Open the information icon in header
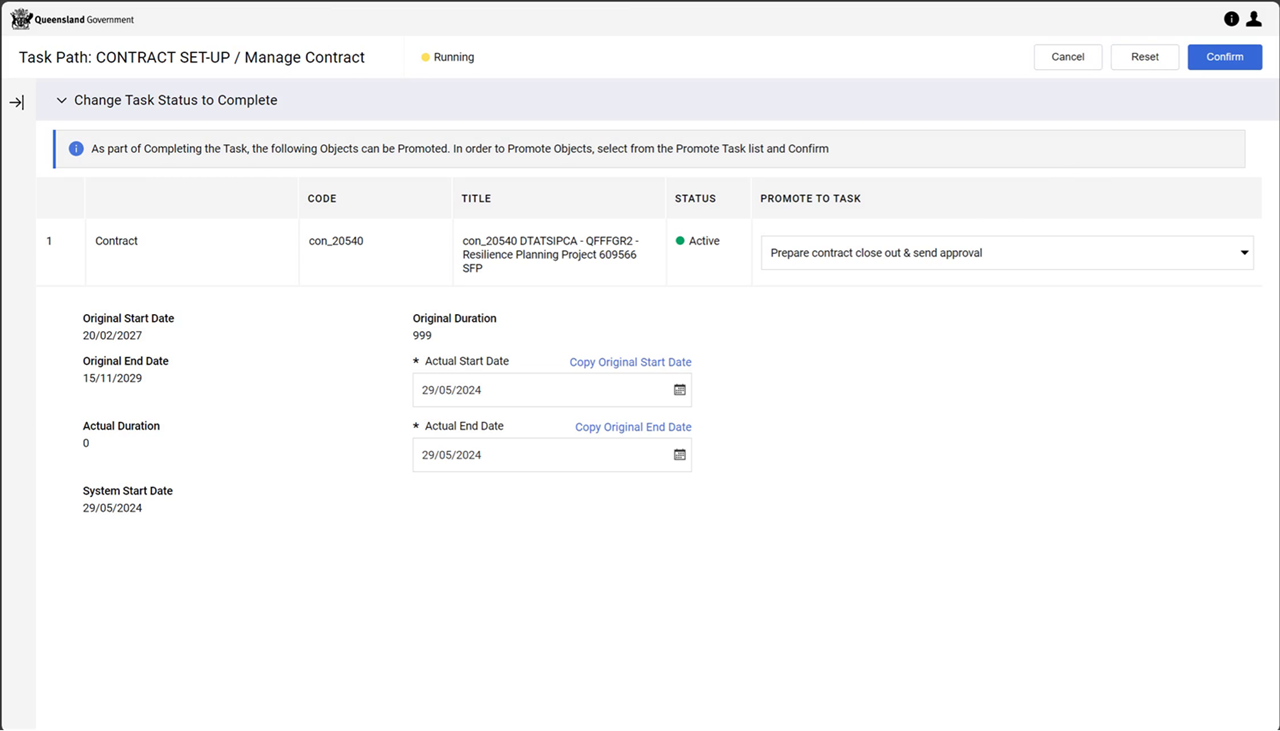This screenshot has width=1280, height=731. pyautogui.click(x=1231, y=19)
